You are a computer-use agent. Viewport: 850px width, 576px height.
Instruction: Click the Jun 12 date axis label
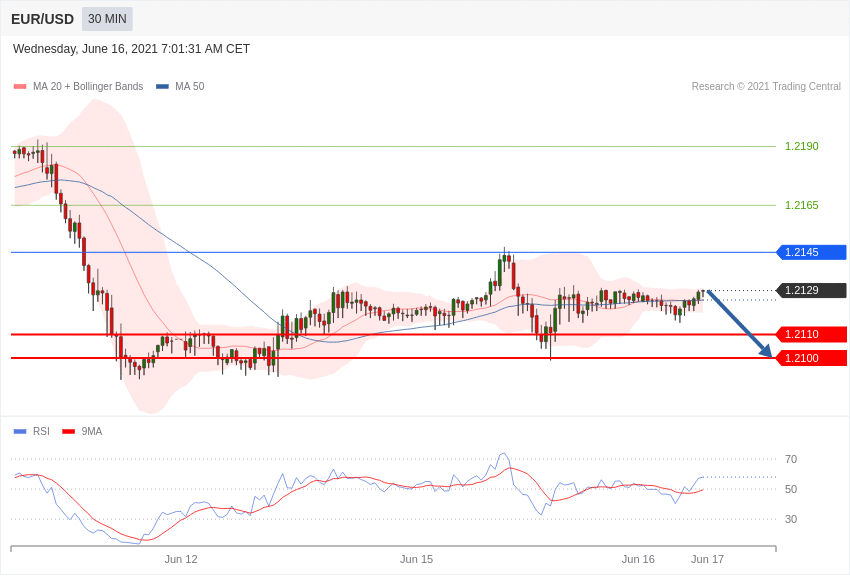coord(181,559)
